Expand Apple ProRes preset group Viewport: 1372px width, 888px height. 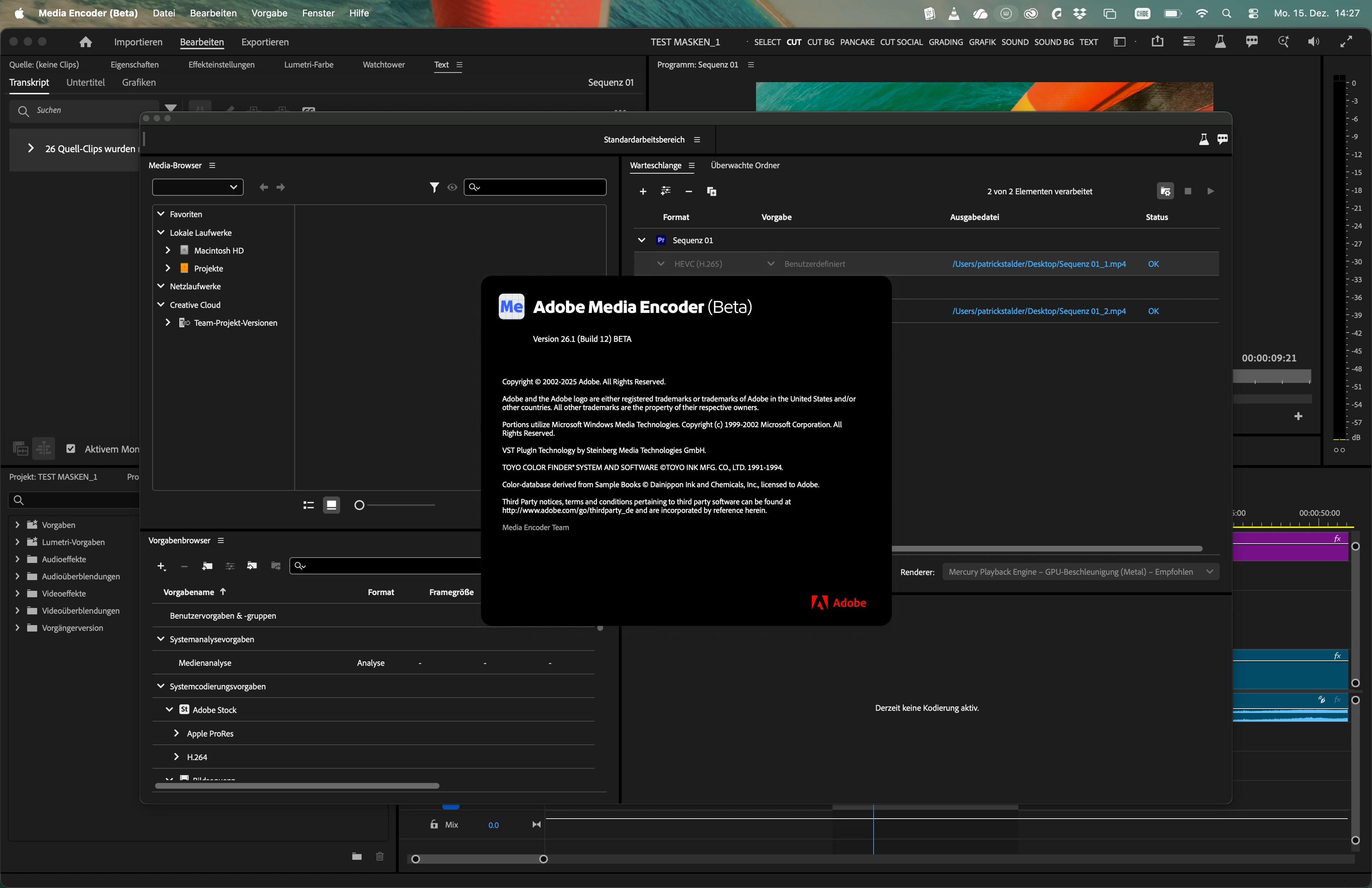pyautogui.click(x=177, y=733)
